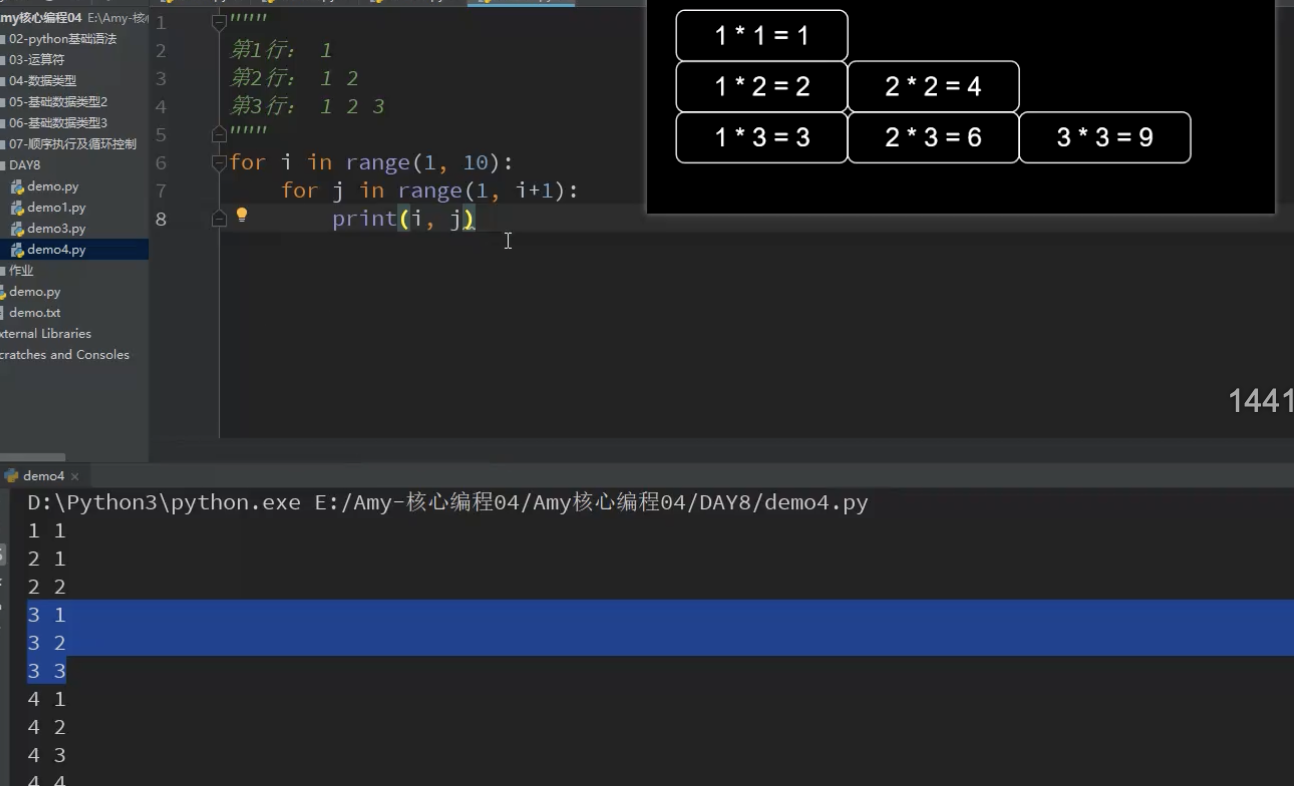Open the 06-基础数据类型3 folder
The width and height of the screenshot is (1294, 786).
[58, 123]
